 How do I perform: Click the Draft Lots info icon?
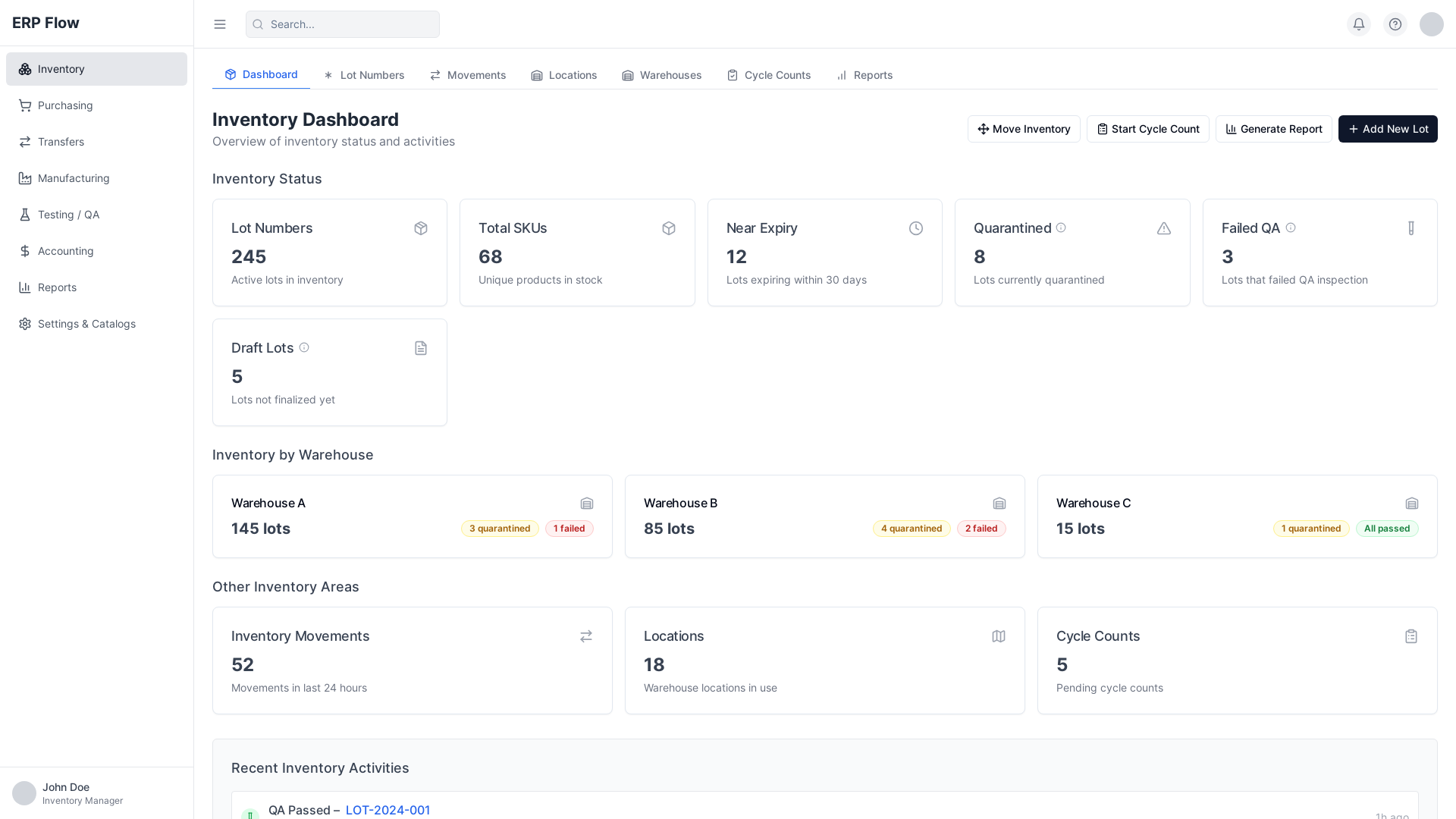pyautogui.click(x=304, y=347)
